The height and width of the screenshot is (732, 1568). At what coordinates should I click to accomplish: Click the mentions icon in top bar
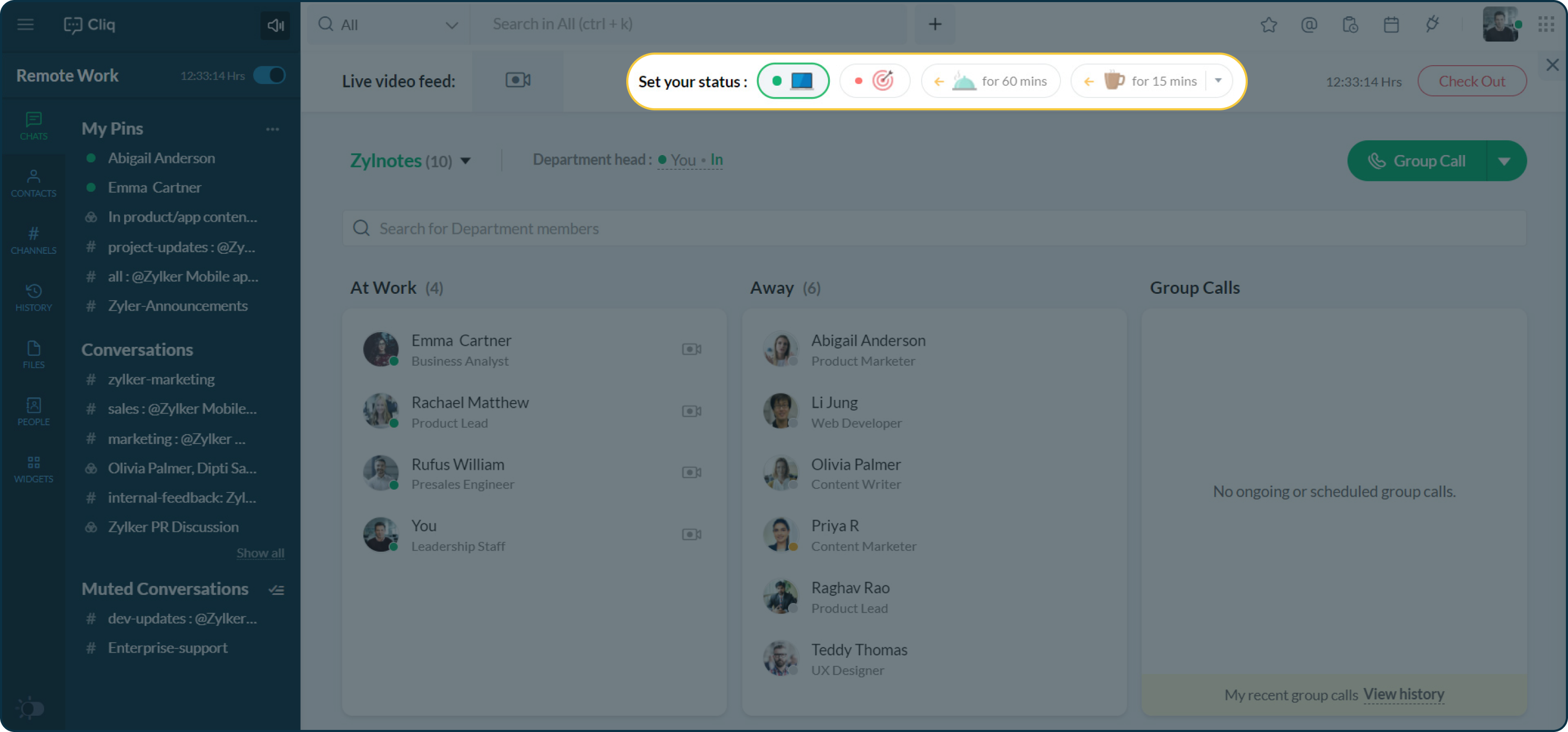coord(1308,23)
